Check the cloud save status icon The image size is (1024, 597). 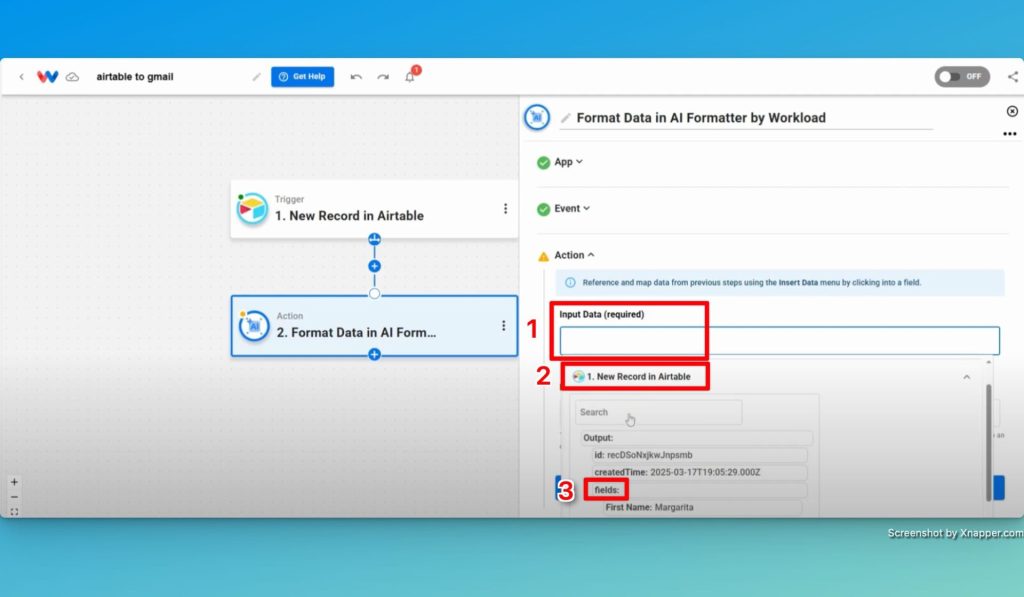72,76
